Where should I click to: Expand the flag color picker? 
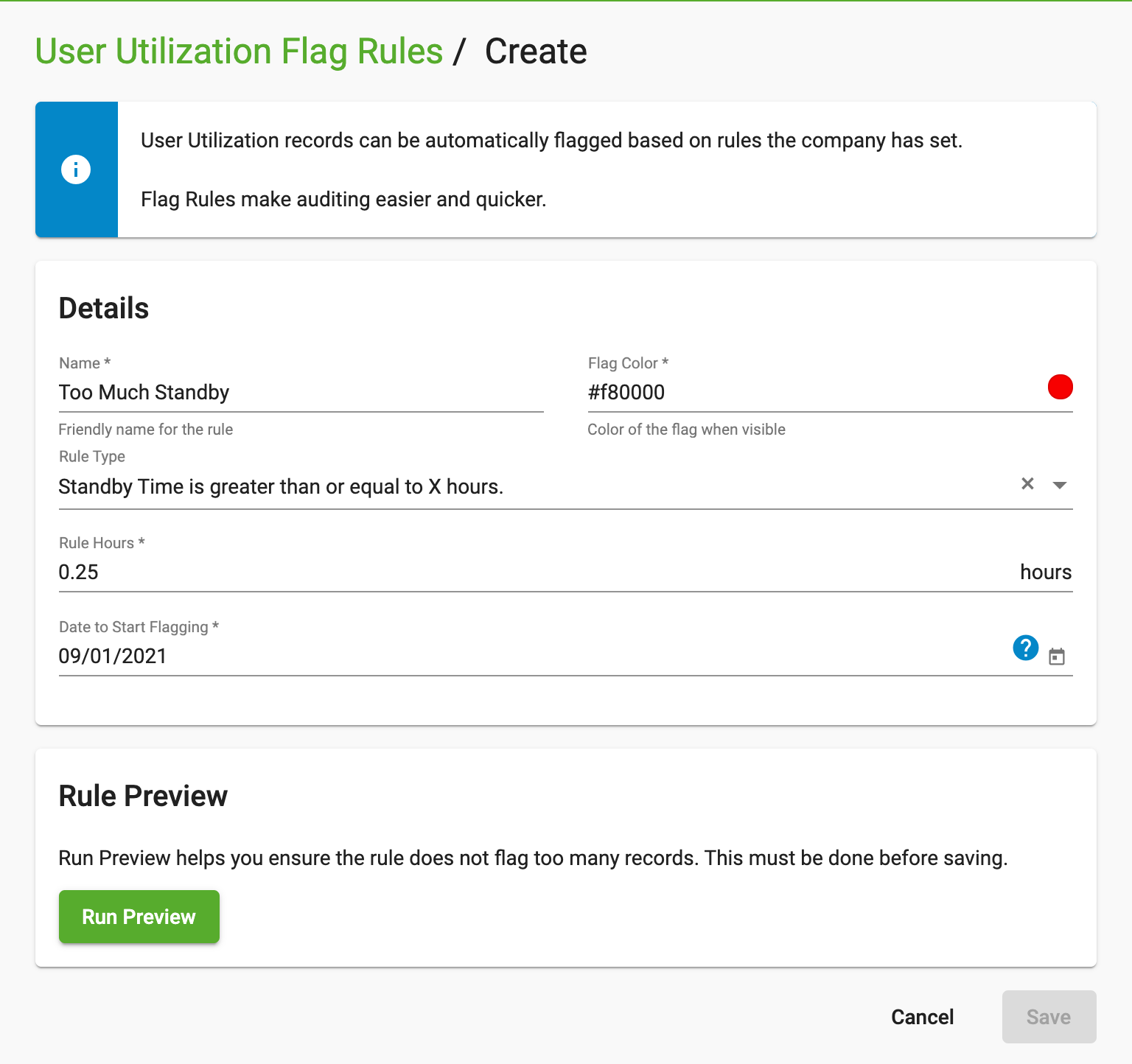tap(1060, 387)
